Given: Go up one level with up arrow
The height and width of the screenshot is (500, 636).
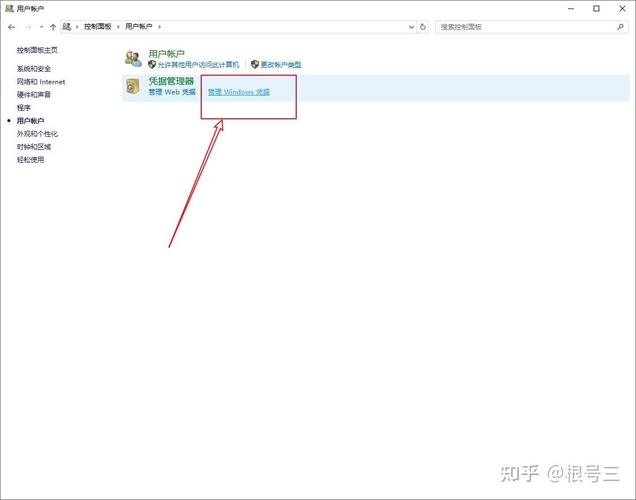Looking at the screenshot, I should pos(53,27).
